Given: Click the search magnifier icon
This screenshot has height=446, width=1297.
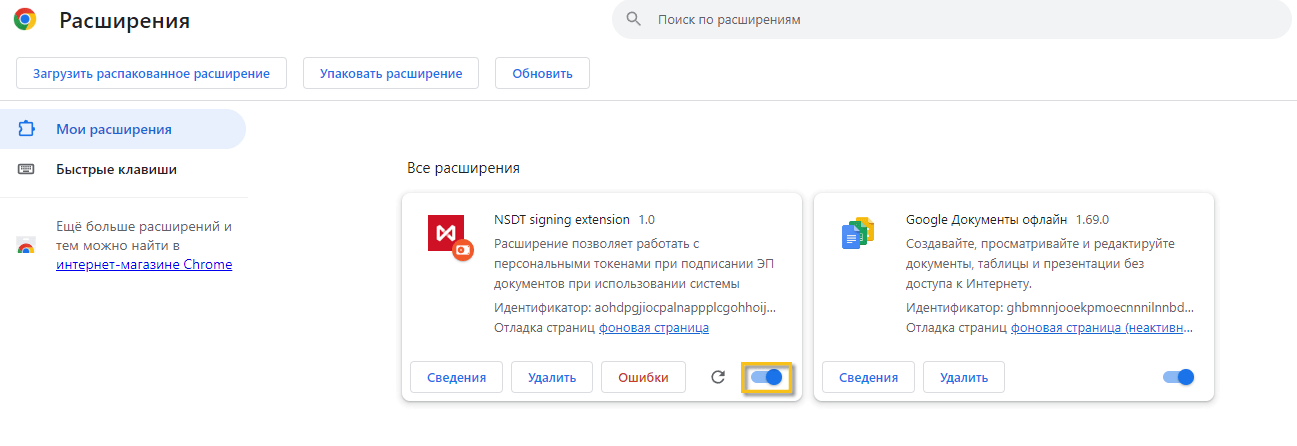Looking at the screenshot, I should (x=633, y=19).
